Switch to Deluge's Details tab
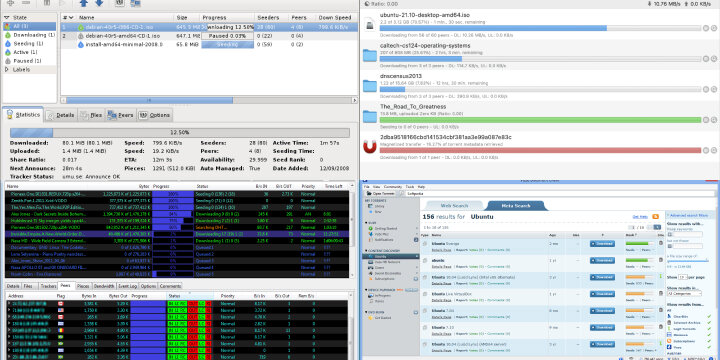720x360 pixels. (61, 115)
